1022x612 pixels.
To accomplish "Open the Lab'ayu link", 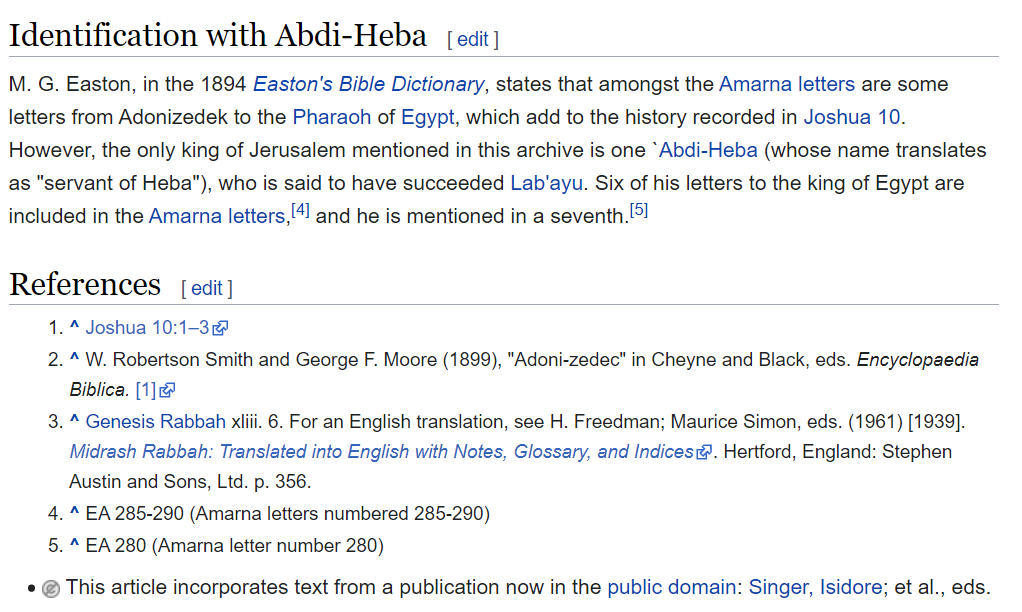I will [x=546, y=183].
